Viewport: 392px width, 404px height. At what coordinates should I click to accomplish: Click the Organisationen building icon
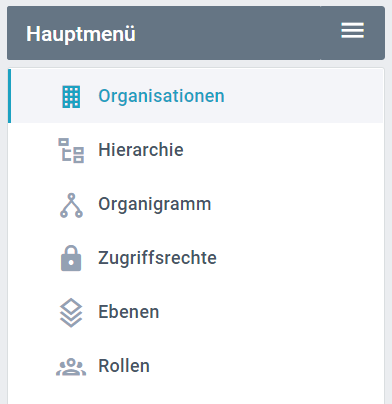click(71, 97)
